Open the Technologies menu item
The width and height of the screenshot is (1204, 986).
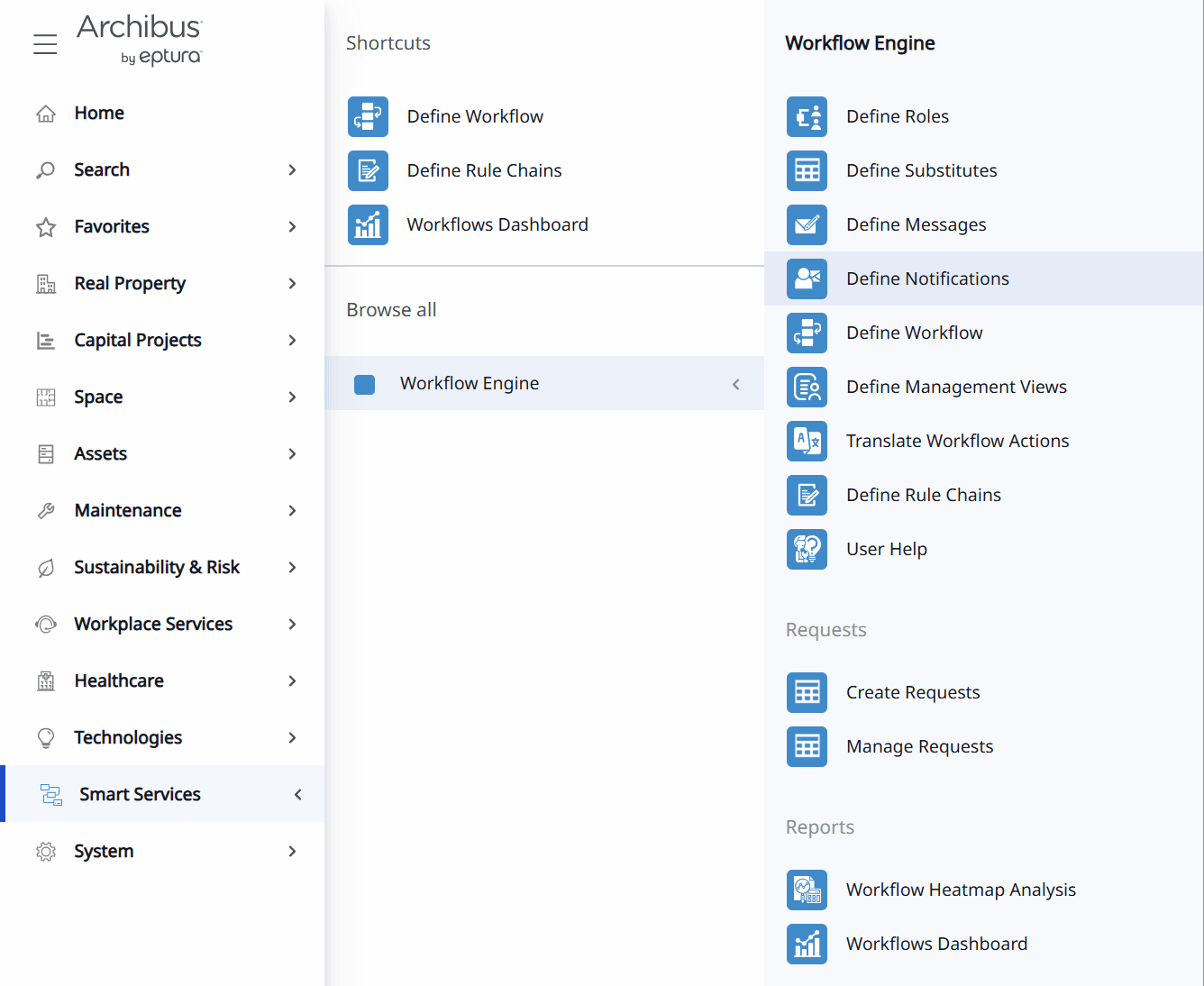162,738
